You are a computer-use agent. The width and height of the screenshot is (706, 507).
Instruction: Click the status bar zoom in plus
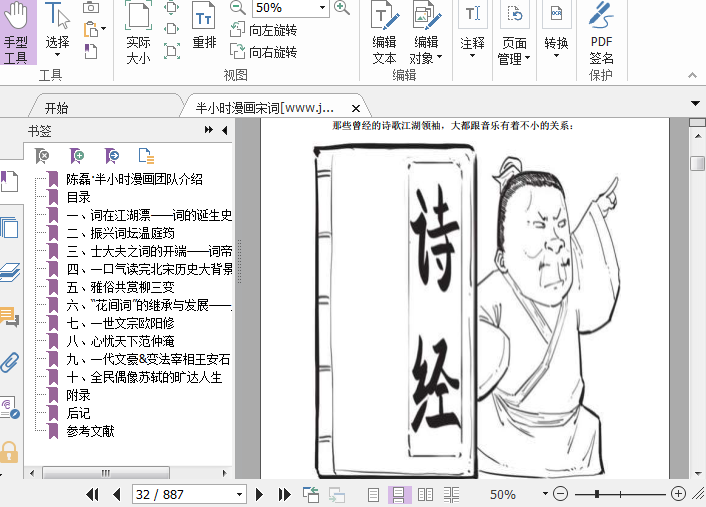point(678,494)
